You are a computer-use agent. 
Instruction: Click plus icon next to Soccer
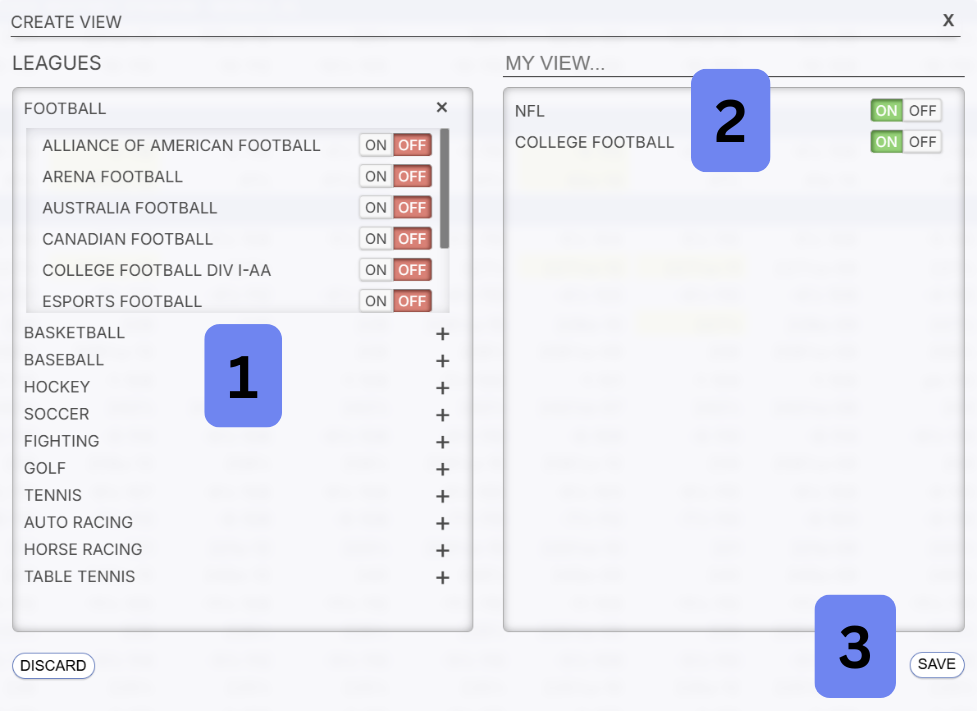tap(442, 415)
